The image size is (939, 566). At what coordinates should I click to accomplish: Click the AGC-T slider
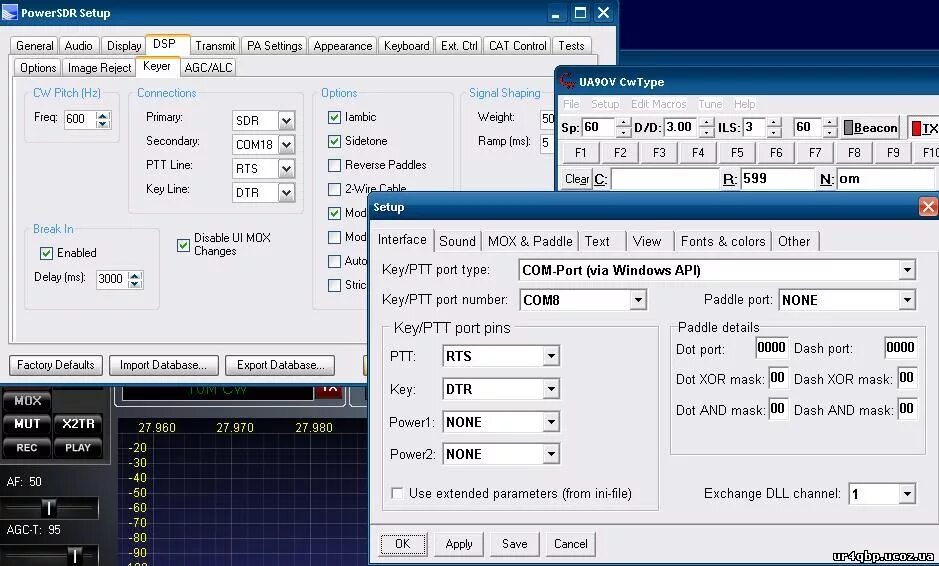pos(50,555)
